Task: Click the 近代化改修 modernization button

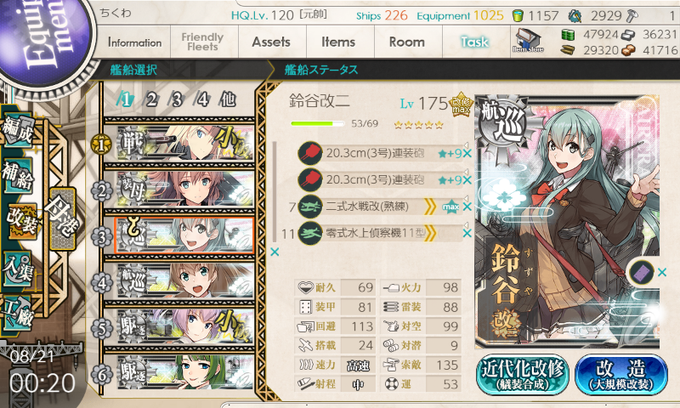Action: (x=523, y=374)
